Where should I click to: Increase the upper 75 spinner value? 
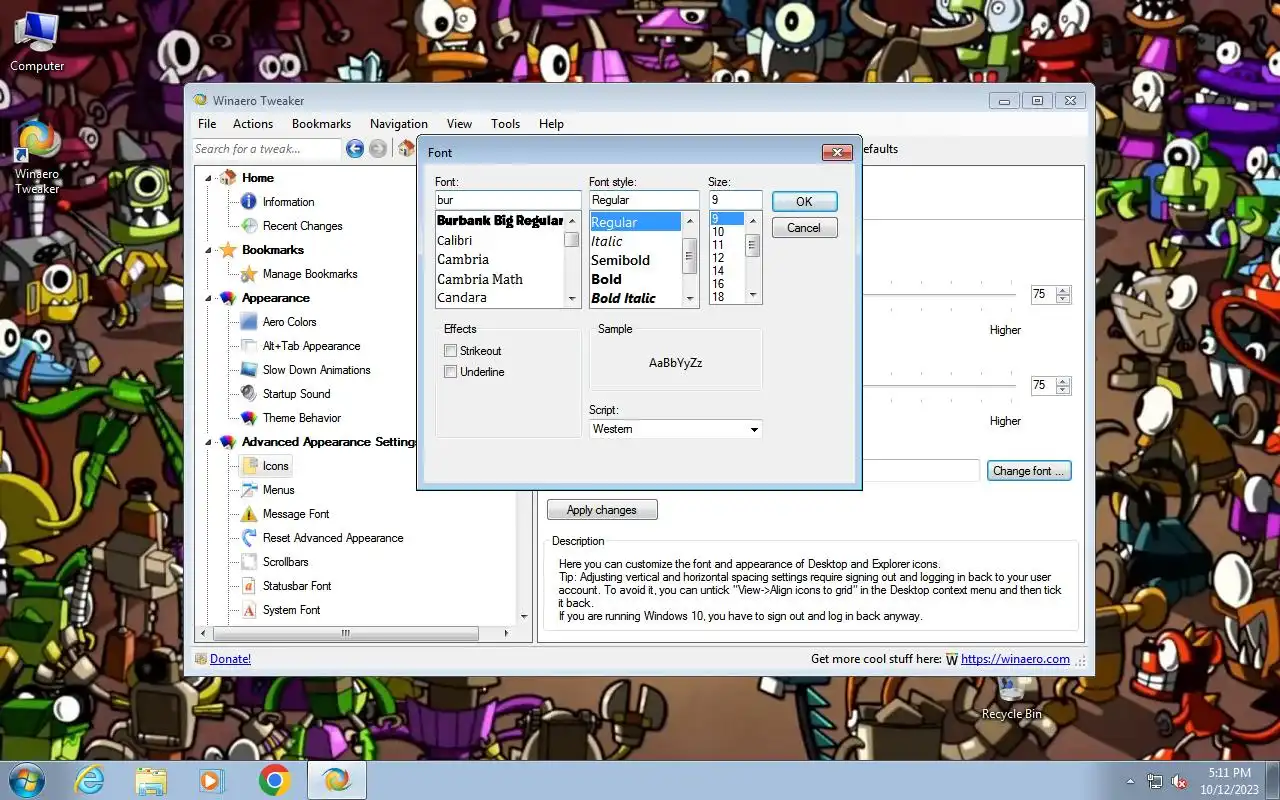(1064, 291)
